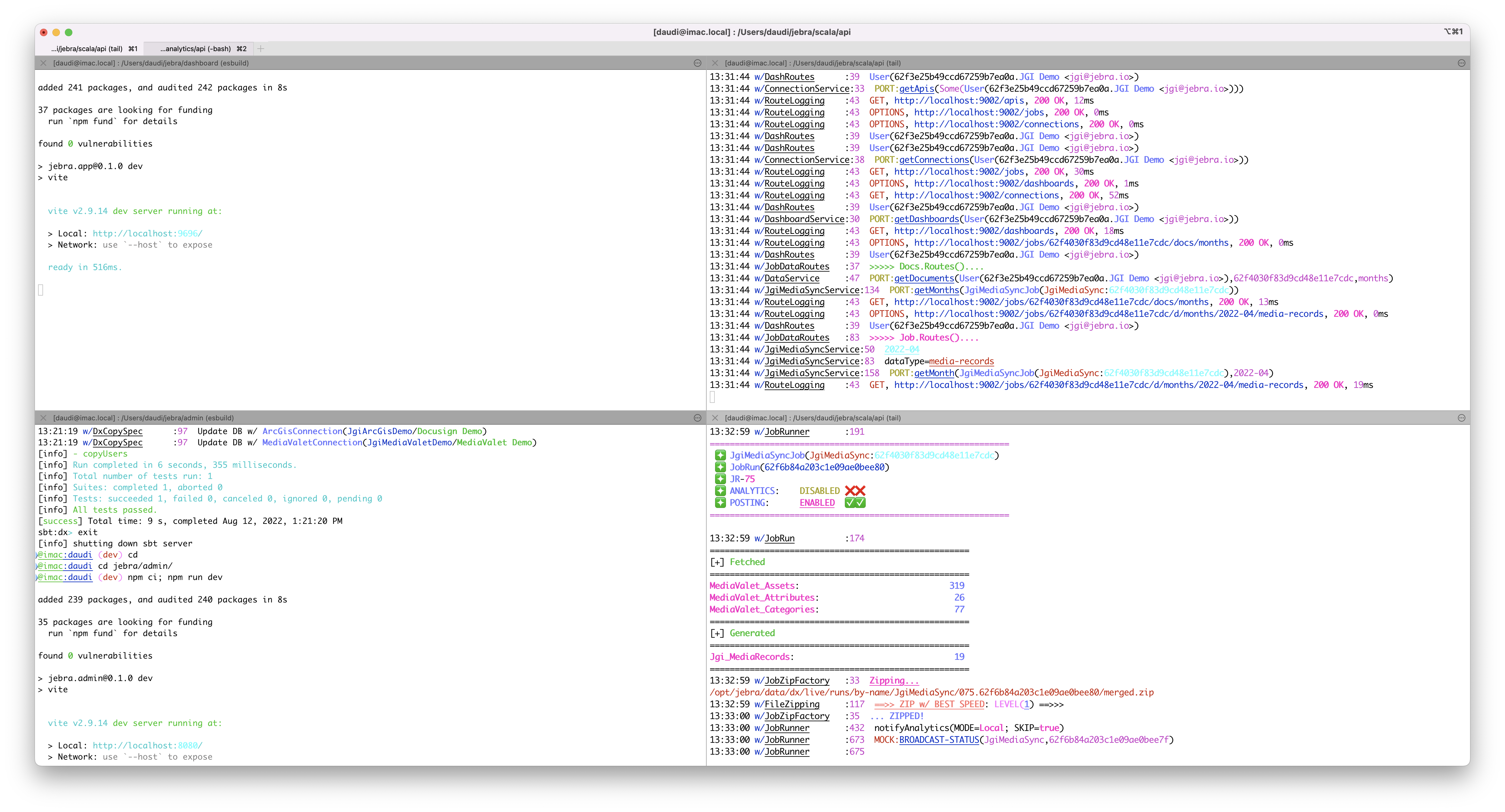Click the dashboard pane title bar text

(x=151, y=63)
